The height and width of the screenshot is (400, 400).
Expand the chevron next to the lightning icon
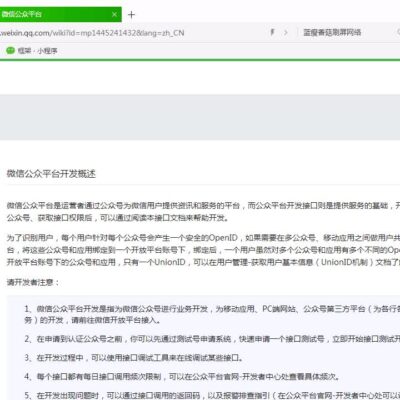pos(286,33)
